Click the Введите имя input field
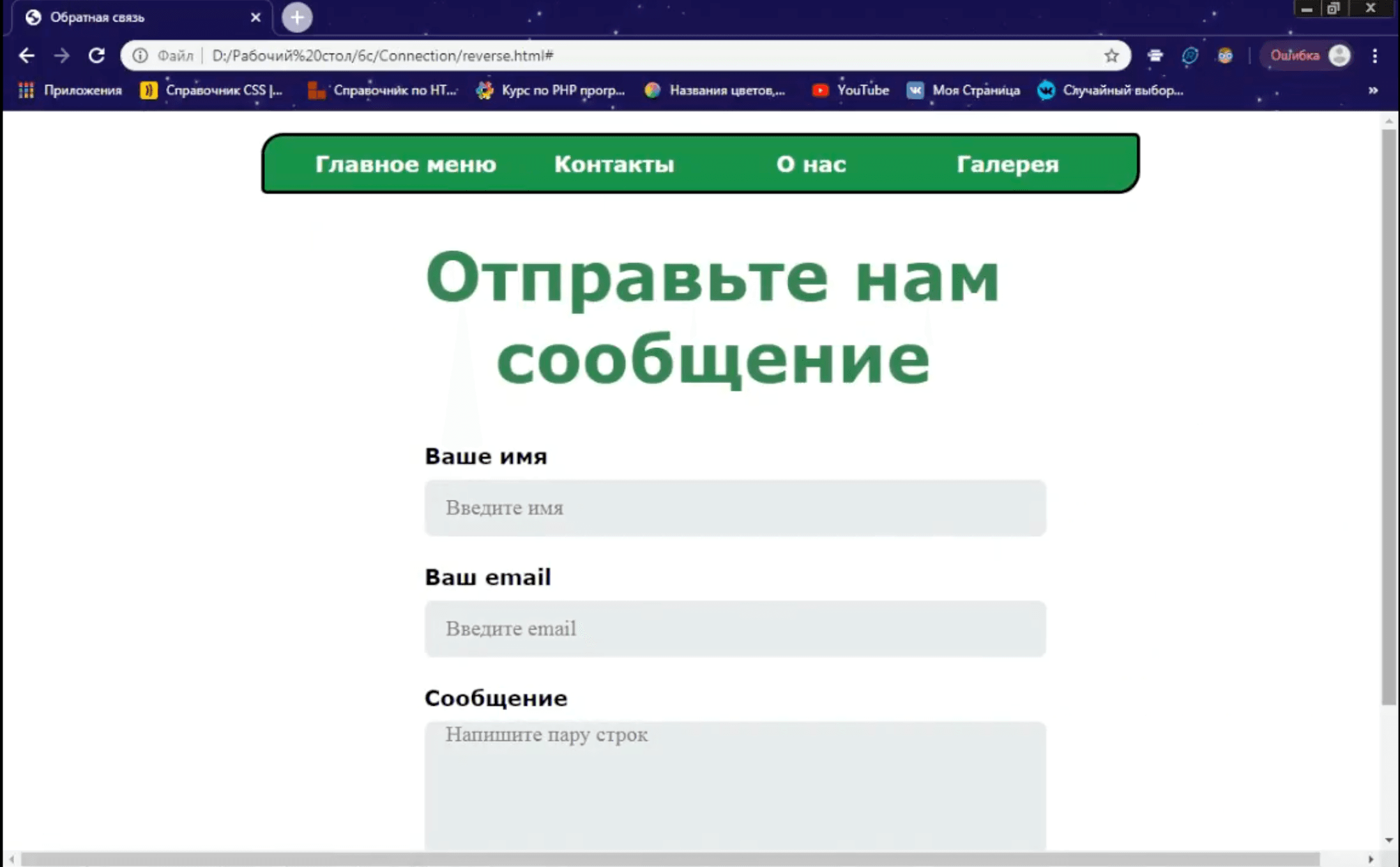Viewport: 1400px width, 867px height. [x=734, y=508]
